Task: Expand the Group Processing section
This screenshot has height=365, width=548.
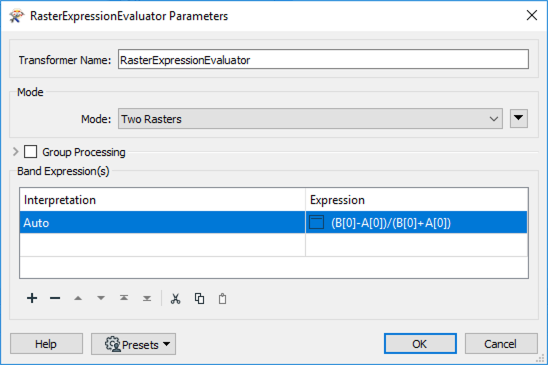Action: (15, 152)
